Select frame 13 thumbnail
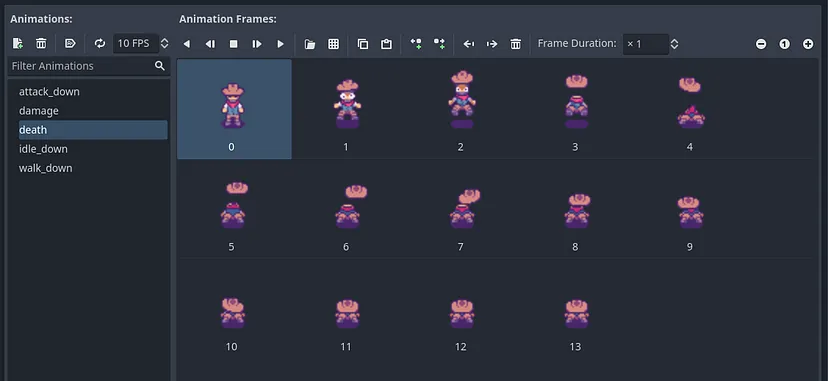828x381 pixels. [577, 309]
